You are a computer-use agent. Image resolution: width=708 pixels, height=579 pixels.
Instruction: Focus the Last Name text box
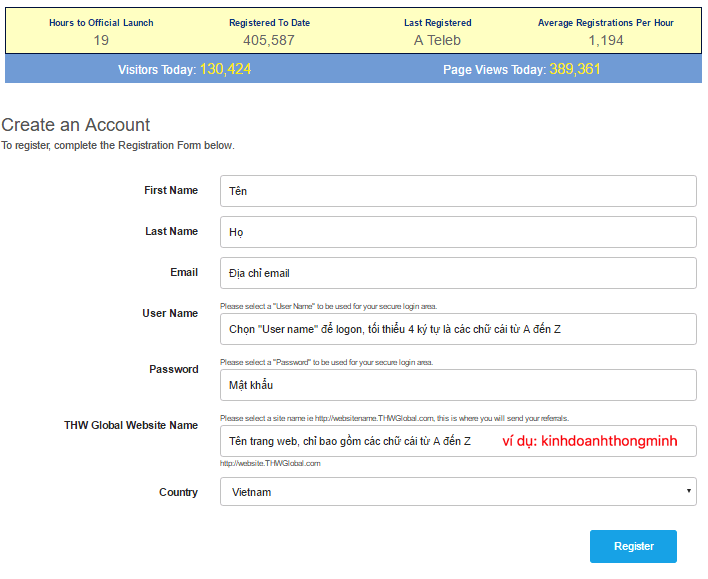[x=458, y=232]
